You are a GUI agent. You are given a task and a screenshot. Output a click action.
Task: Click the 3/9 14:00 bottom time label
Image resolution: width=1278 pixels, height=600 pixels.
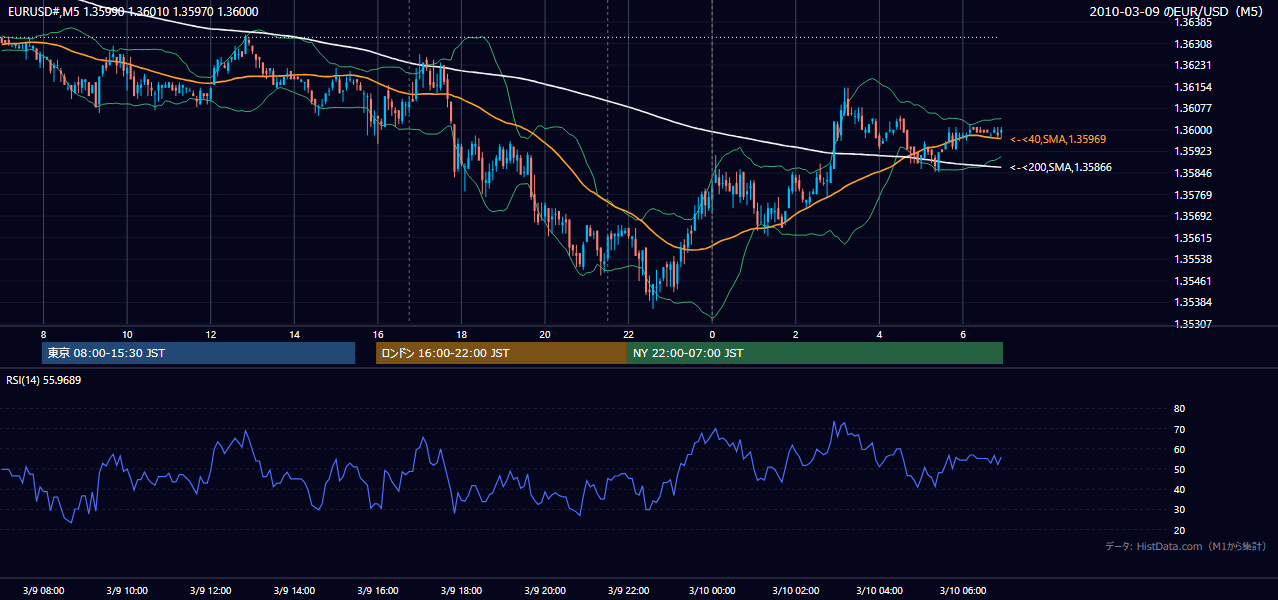pyautogui.click(x=294, y=590)
